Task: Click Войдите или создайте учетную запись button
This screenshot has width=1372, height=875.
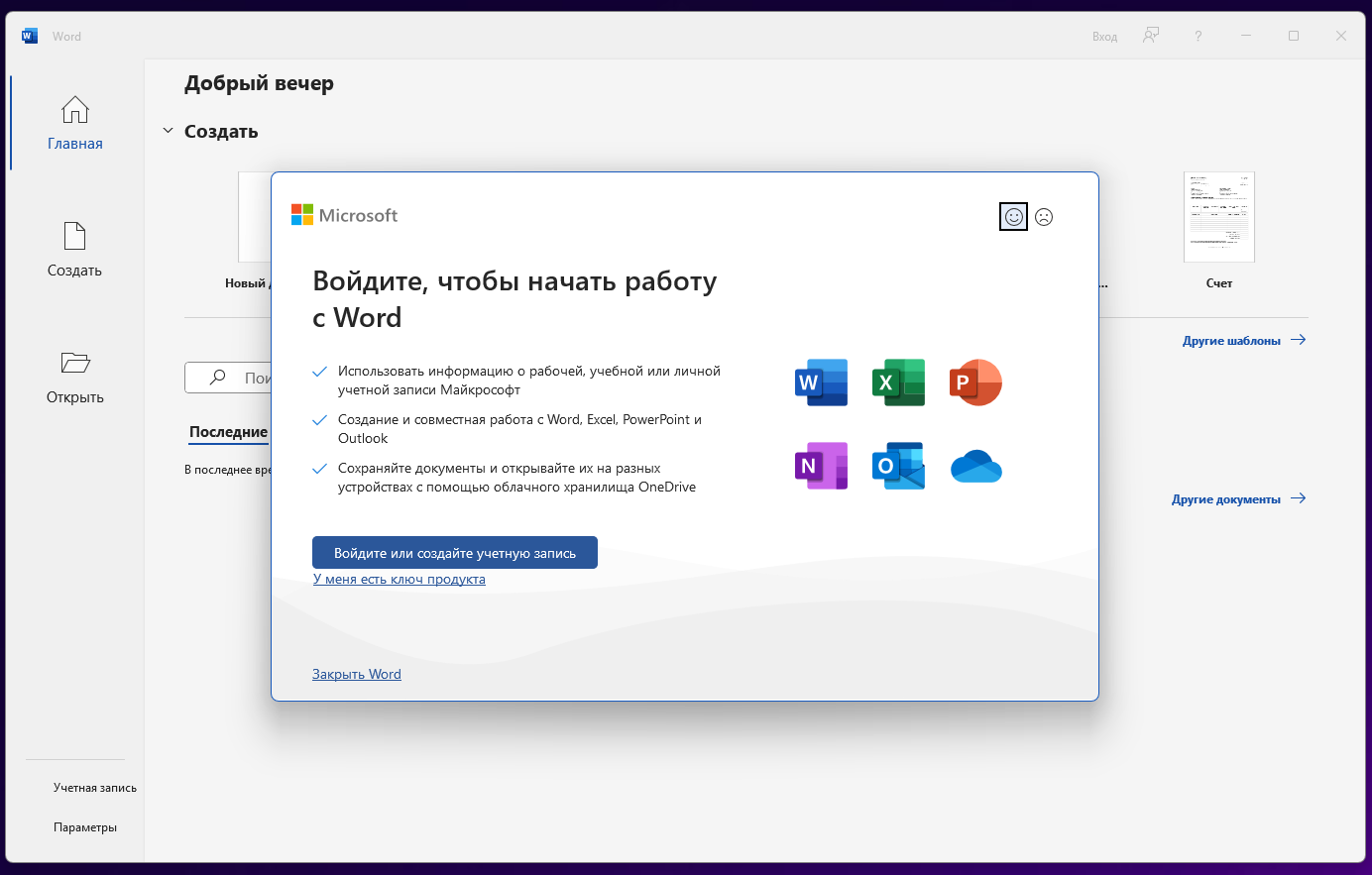Action: (455, 553)
